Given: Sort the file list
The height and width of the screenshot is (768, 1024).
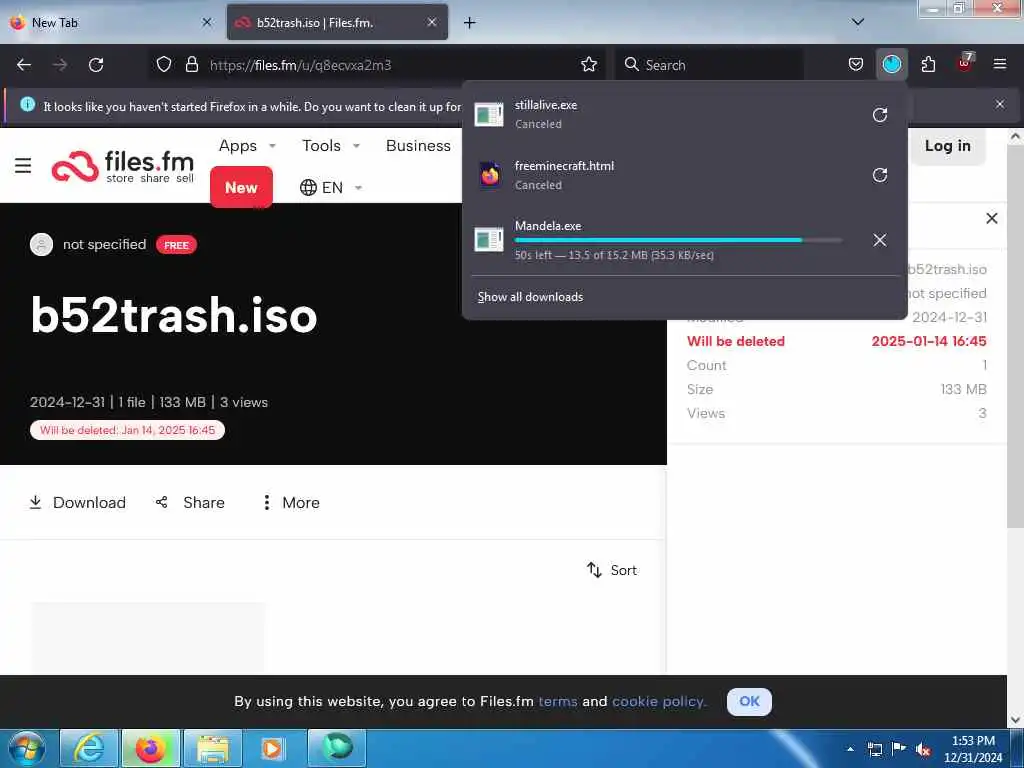Looking at the screenshot, I should 611,570.
